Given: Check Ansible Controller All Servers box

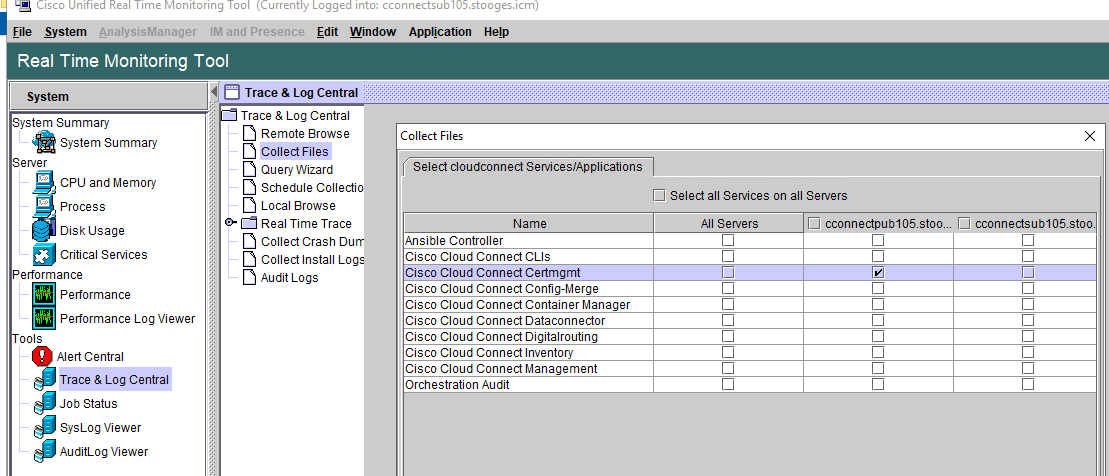Looking at the screenshot, I should pyautogui.click(x=728, y=240).
